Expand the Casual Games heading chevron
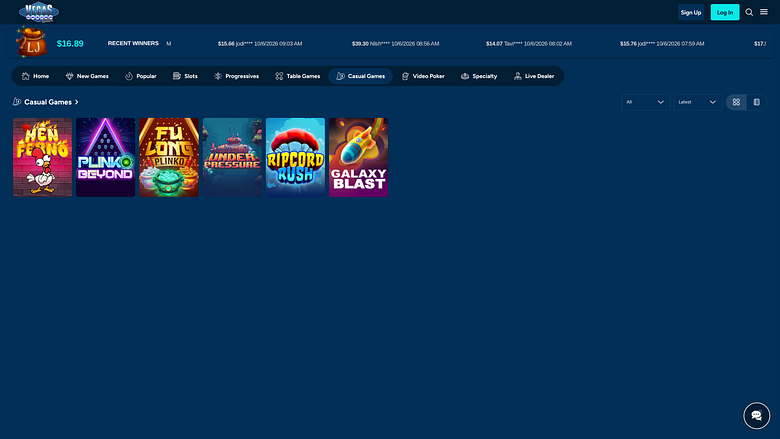780x439 pixels. pos(77,102)
